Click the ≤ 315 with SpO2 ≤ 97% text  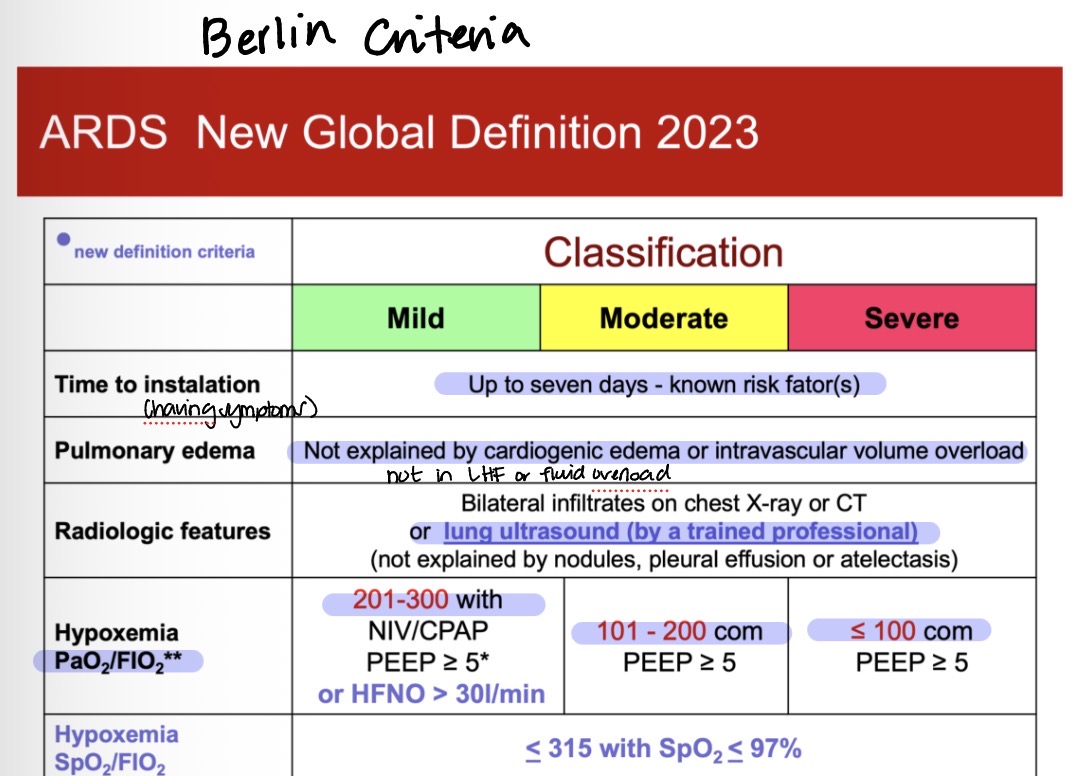tap(663, 748)
